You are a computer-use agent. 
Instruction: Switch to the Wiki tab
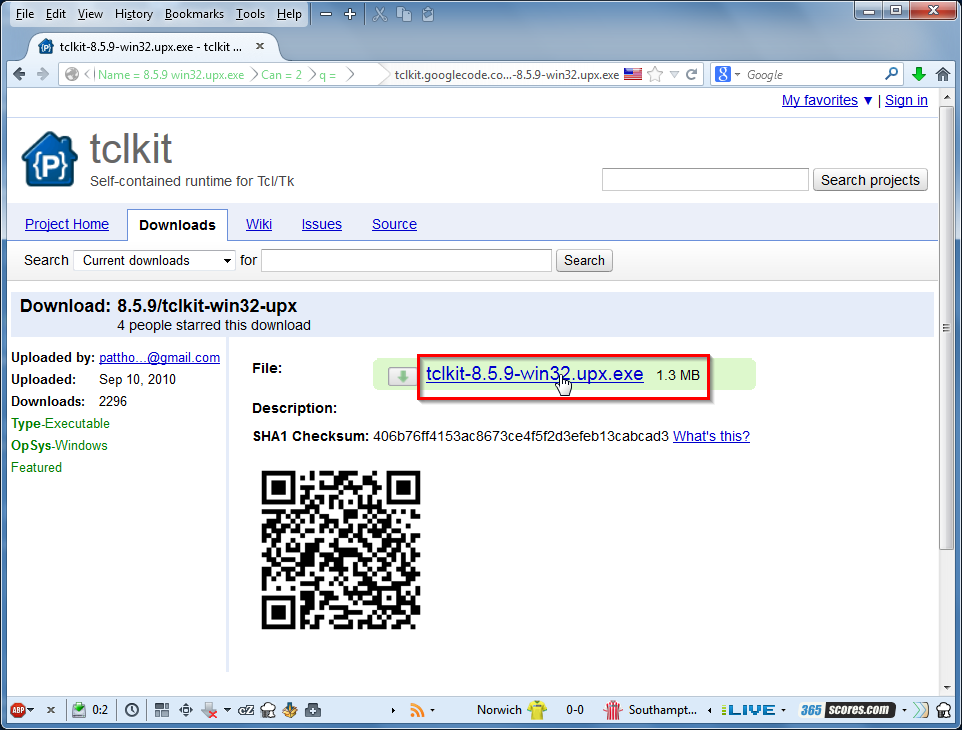258,224
